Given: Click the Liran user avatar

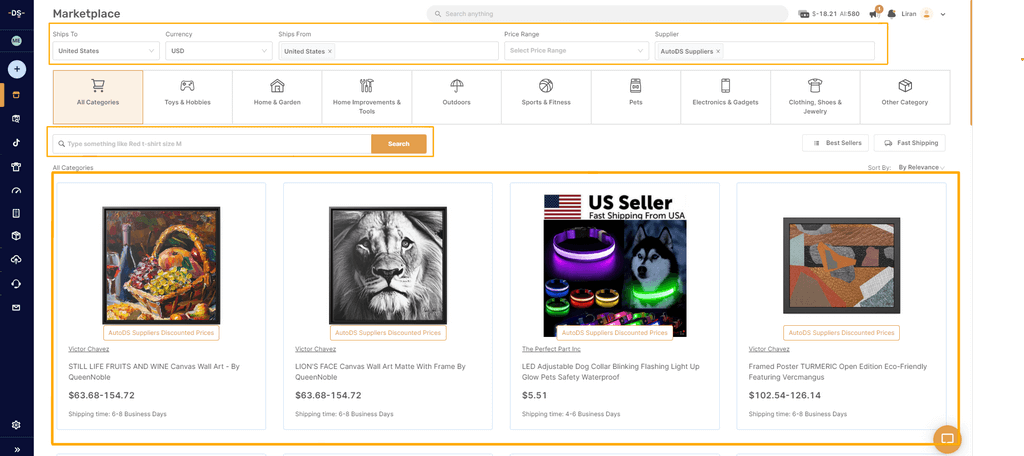Looking at the screenshot, I should click(926, 14).
